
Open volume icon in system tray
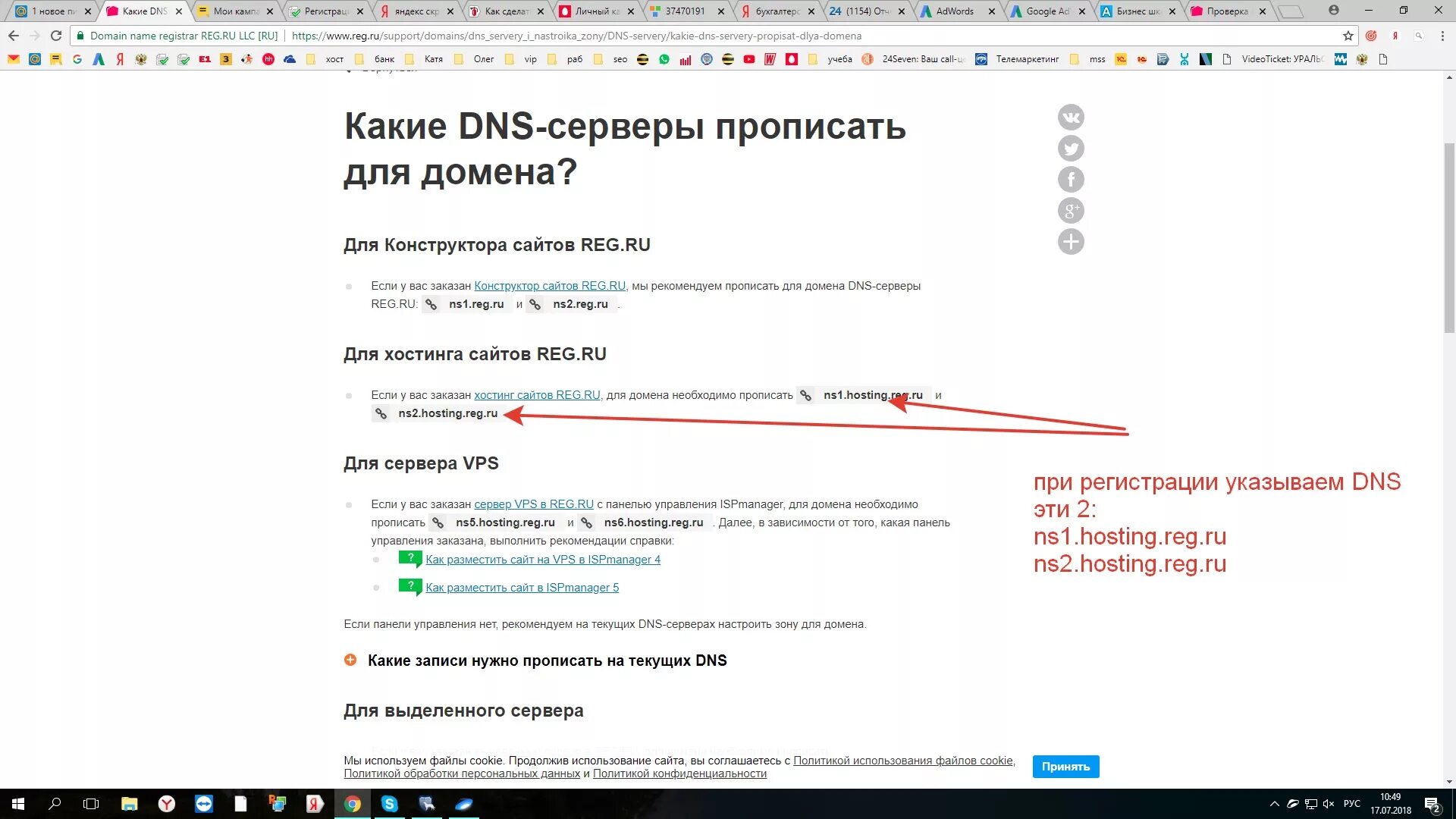point(1329,804)
